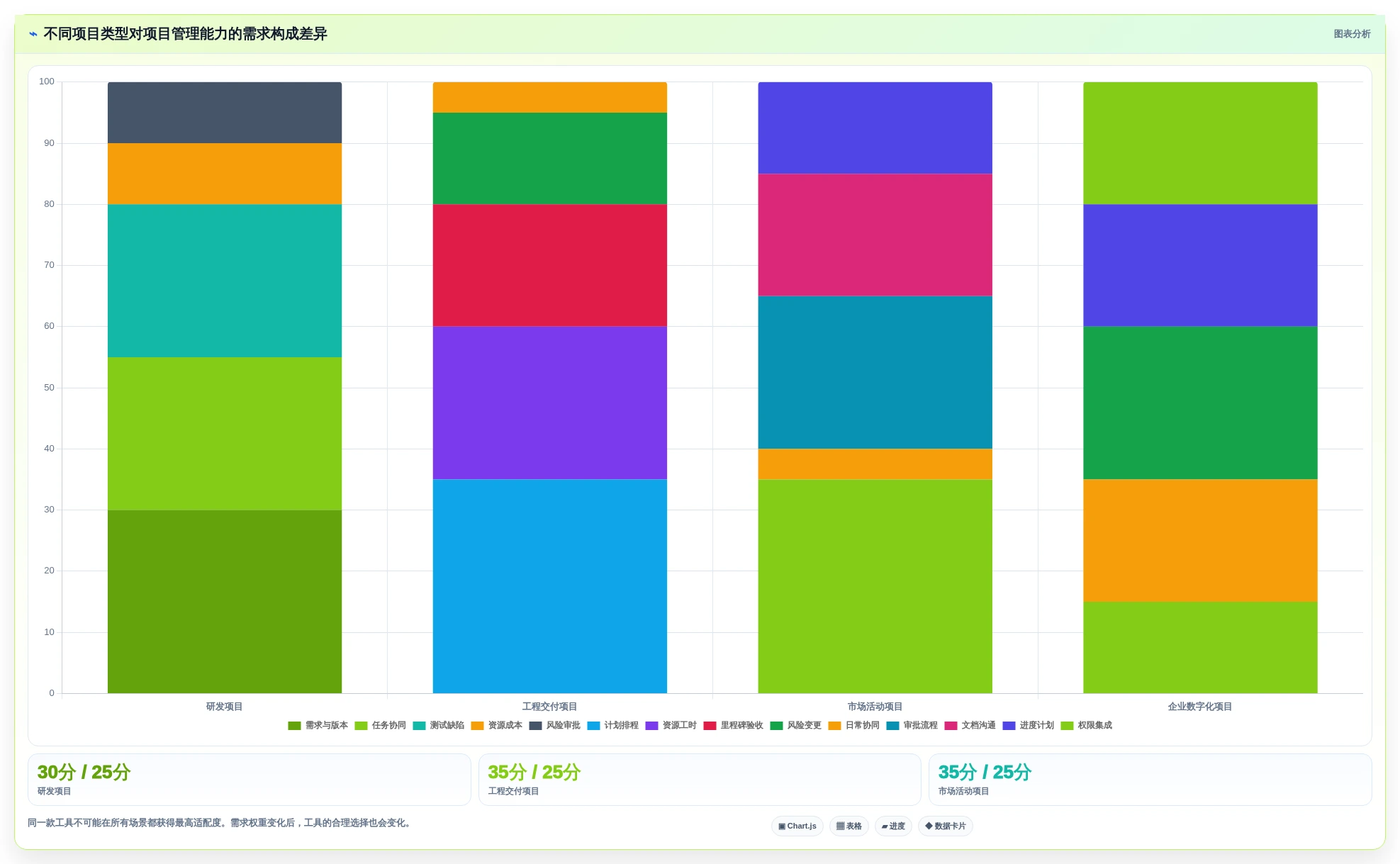Click the 工程交付项目 x-axis label

point(550,707)
